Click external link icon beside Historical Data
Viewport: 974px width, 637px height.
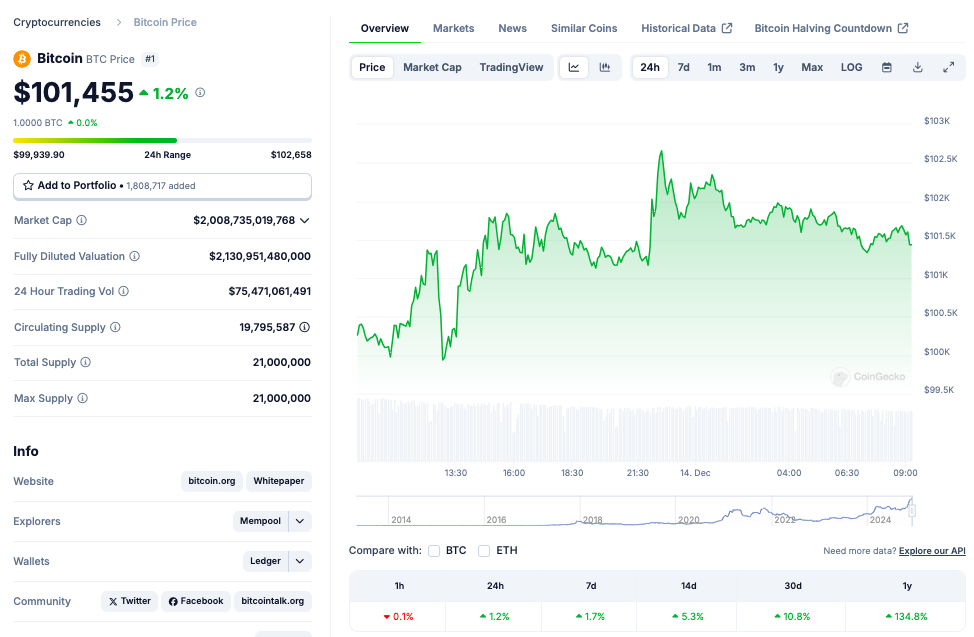727,28
